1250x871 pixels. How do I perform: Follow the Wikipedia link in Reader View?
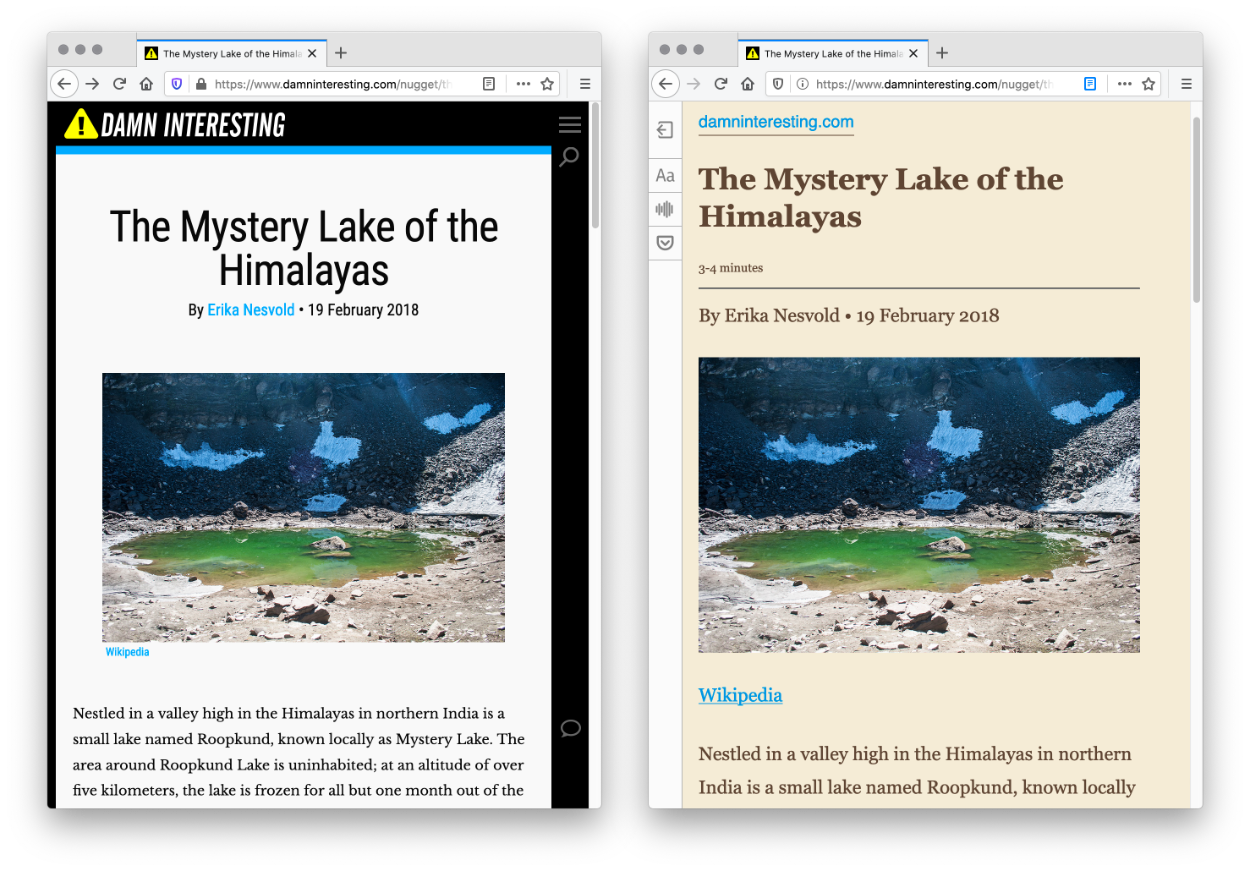740,695
